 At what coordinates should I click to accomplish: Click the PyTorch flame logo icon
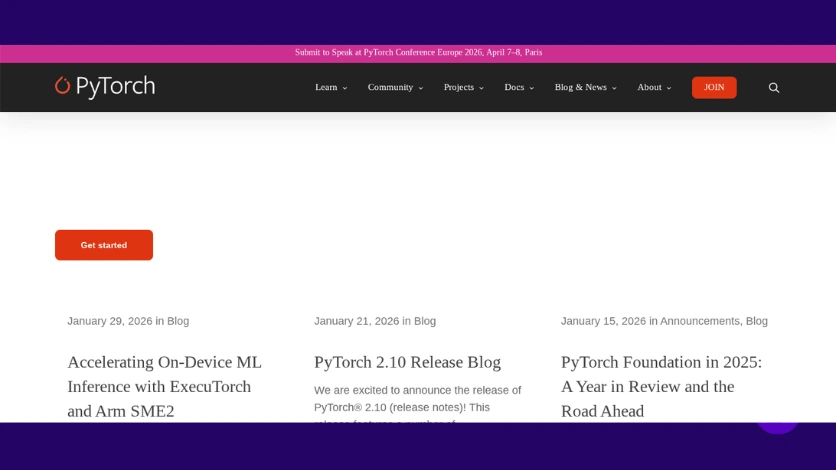pos(62,85)
